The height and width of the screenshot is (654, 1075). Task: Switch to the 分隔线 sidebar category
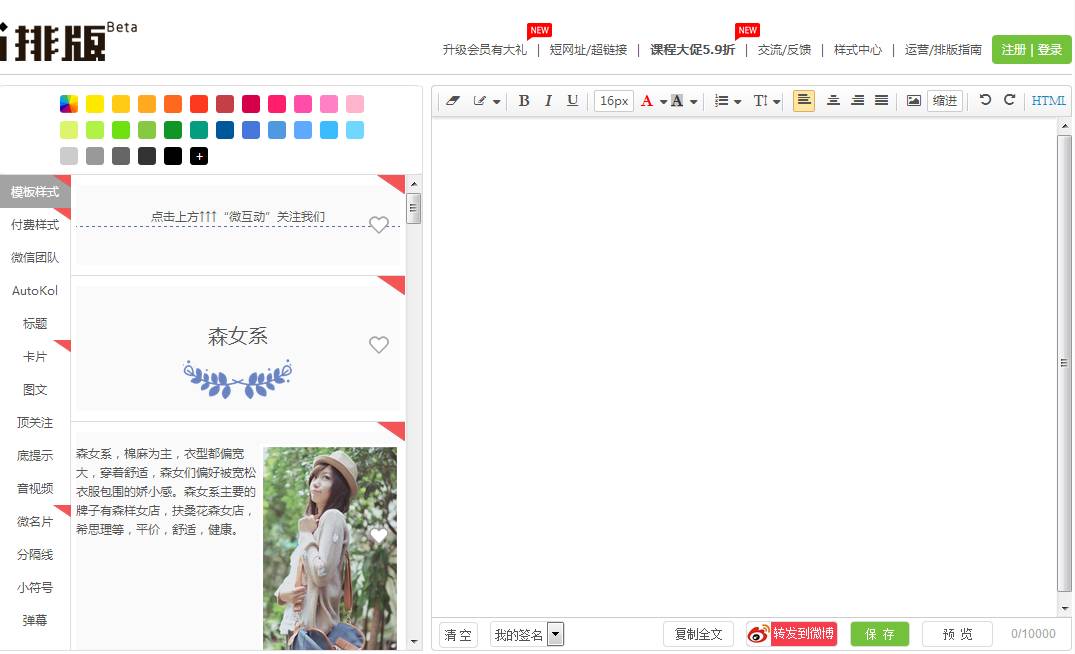tap(35, 555)
